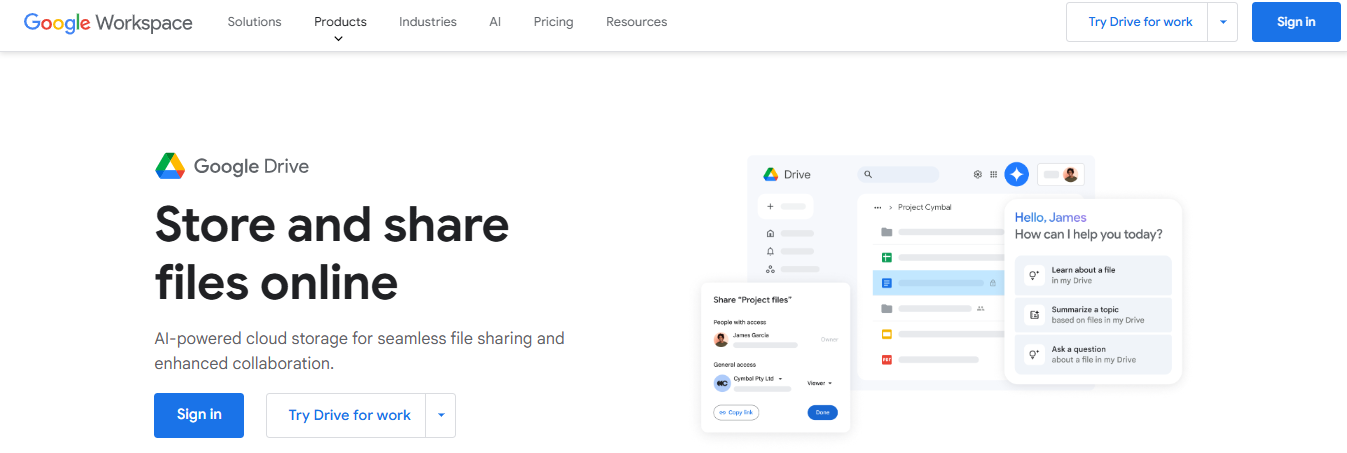The width and height of the screenshot is (1347, 453).
Task: Click the "Hello, James" greeting text
Action: pos(1050,217)
